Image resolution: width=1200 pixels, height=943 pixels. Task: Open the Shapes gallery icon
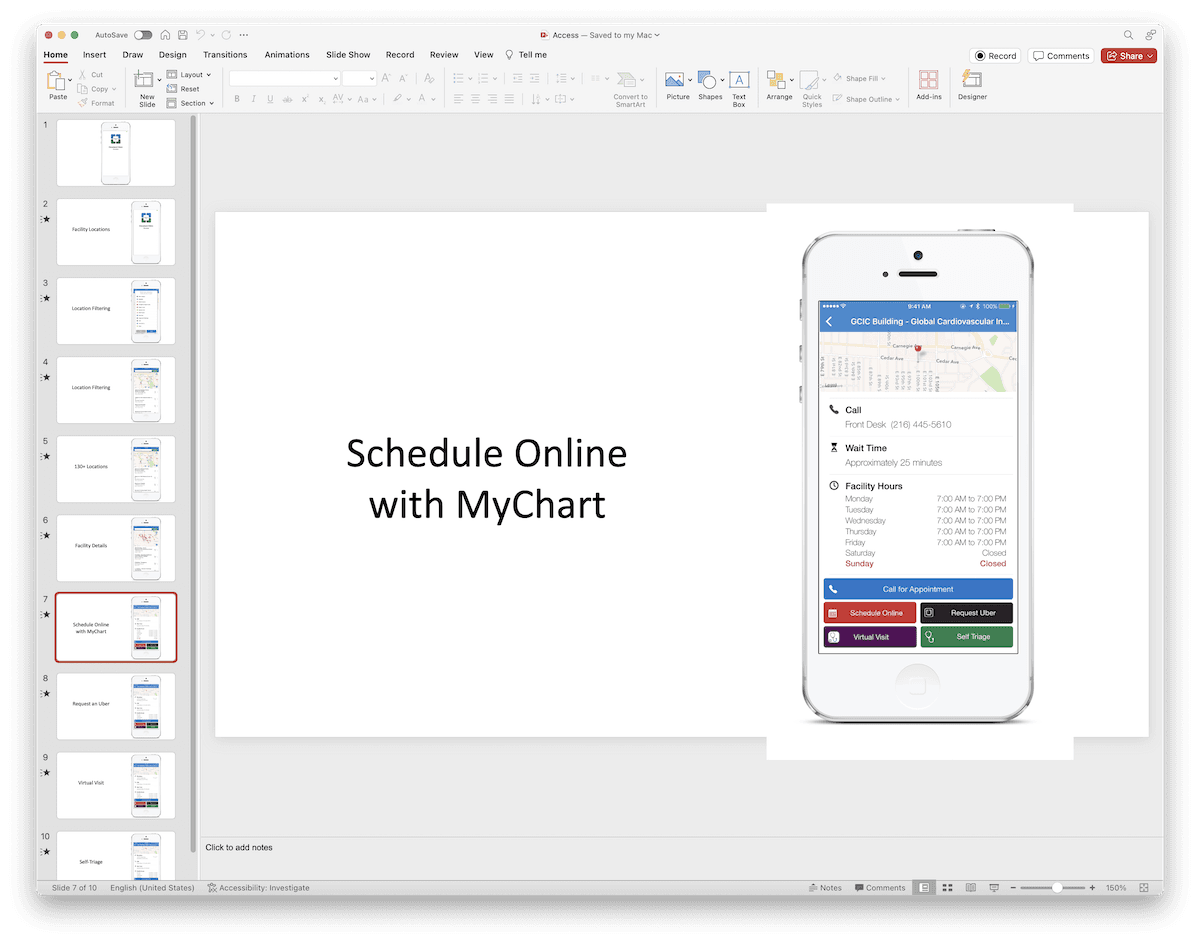(709, 80)
